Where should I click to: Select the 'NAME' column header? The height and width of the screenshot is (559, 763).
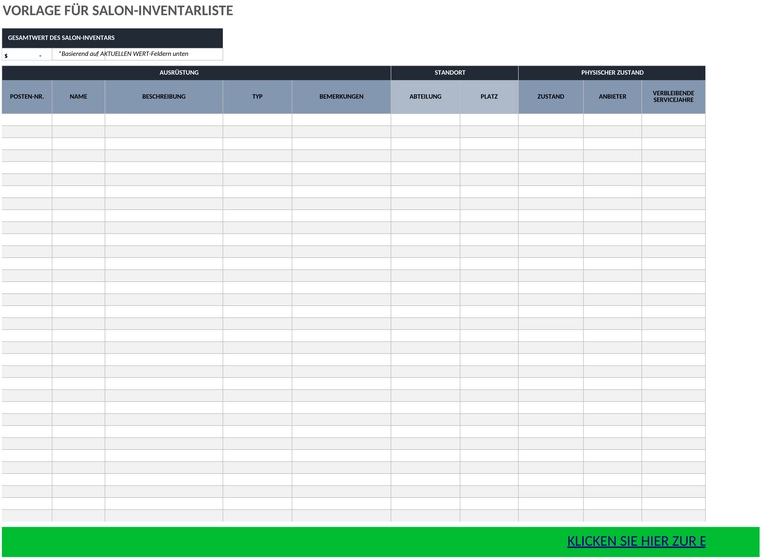(78, 97)
